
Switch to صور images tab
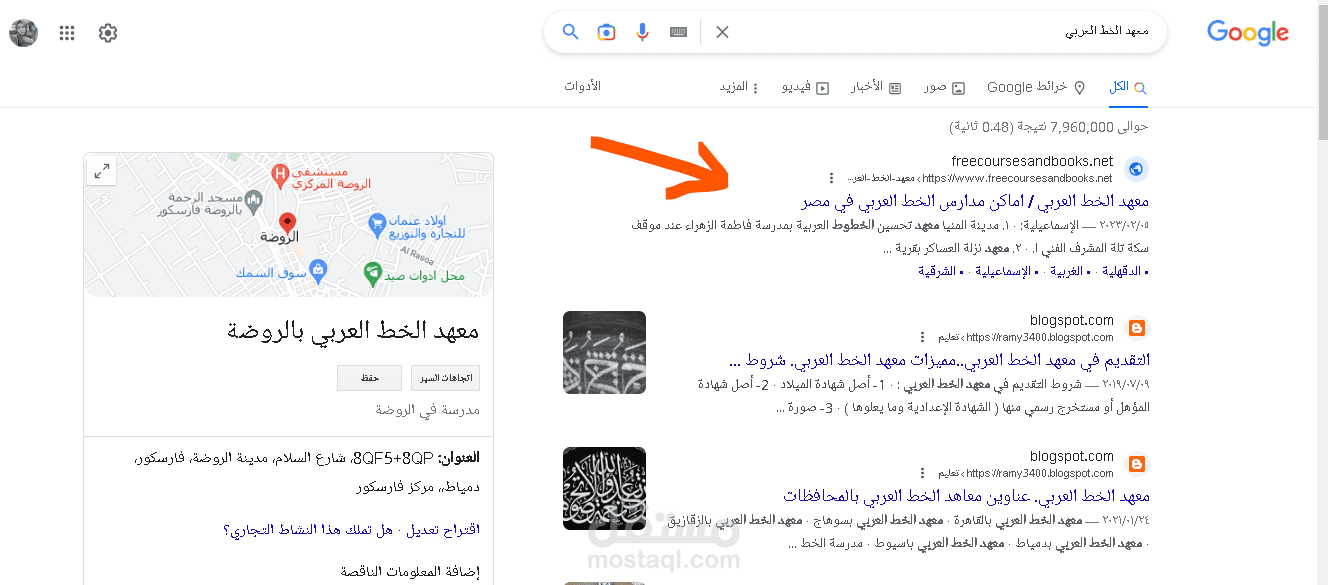(x=944, y=87)
